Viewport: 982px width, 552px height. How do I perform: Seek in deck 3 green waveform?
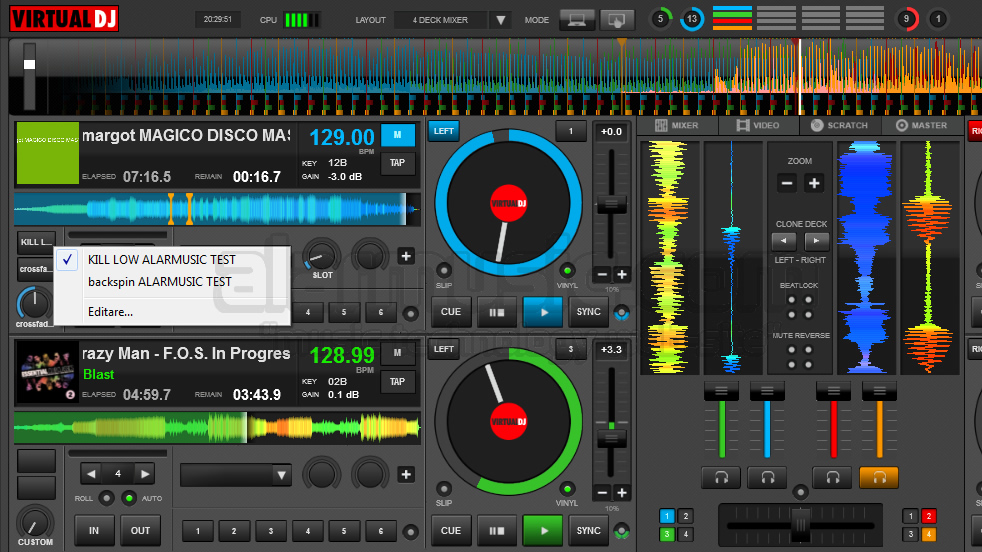(x=217, y=427)
